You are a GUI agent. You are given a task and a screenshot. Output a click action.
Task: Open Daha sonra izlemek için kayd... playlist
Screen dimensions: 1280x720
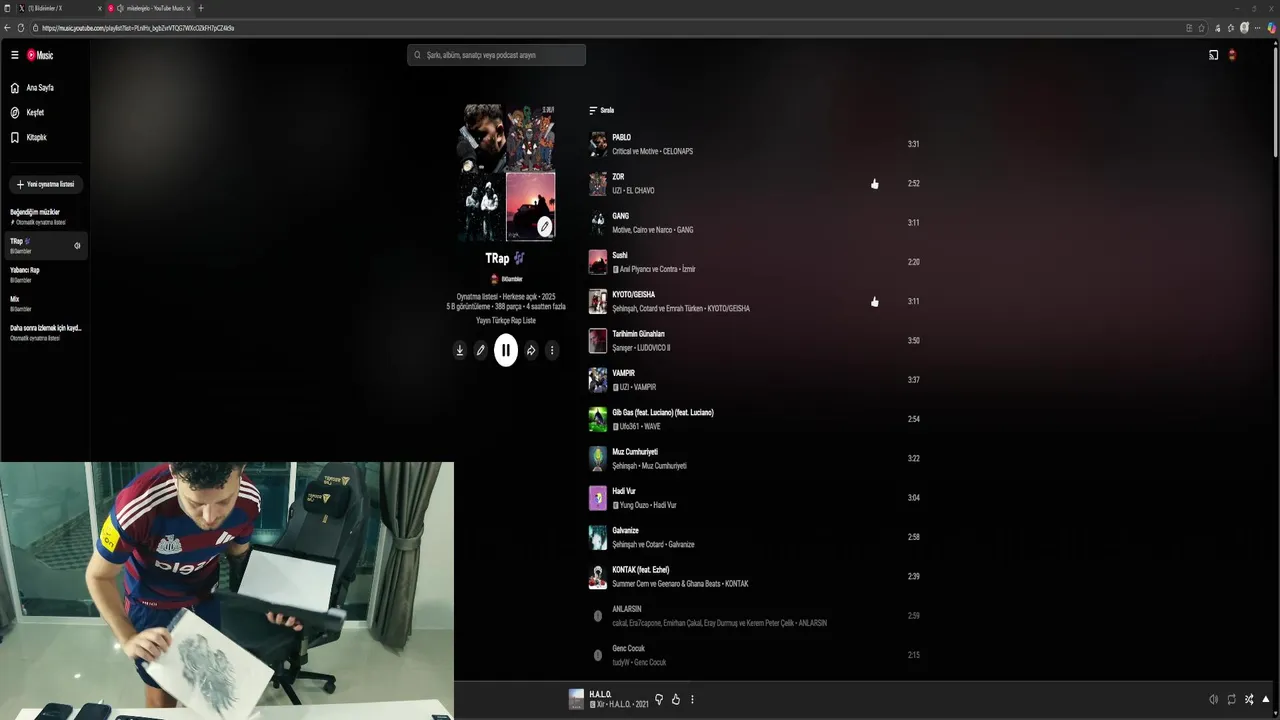coord(46,333)
